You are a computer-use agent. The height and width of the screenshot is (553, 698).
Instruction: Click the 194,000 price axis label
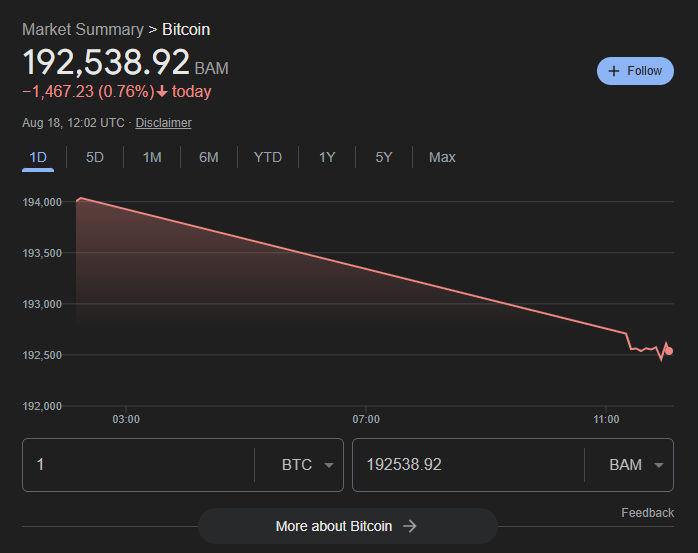click(42, 202)
